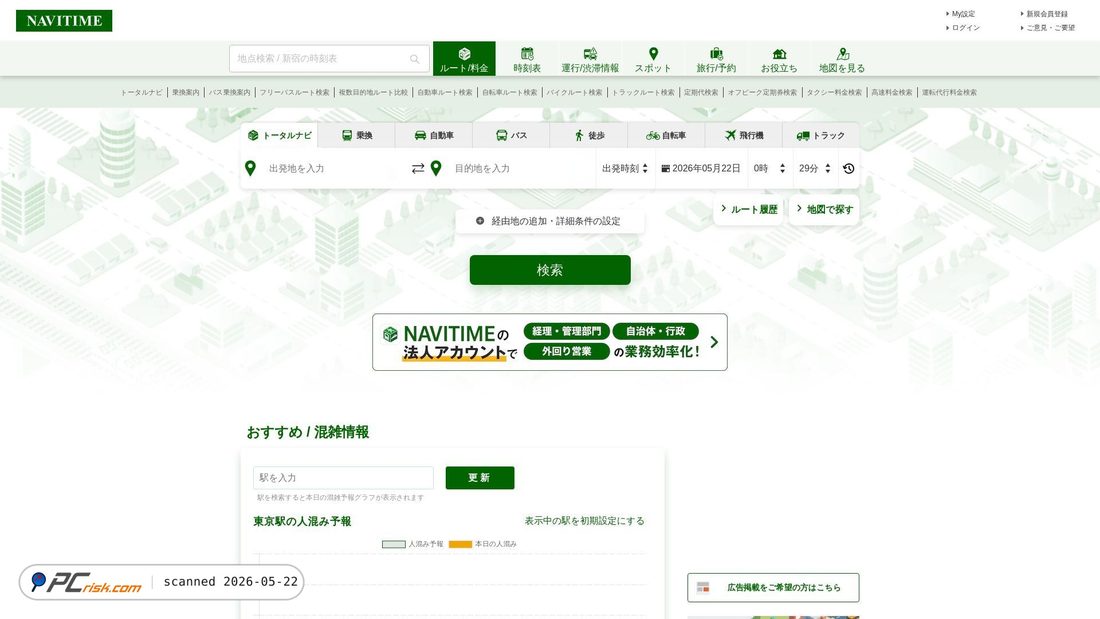Focus the 出発地を入力 departure field
Viewport: 1100px width, 619px height.
click(x=334, y=168)
